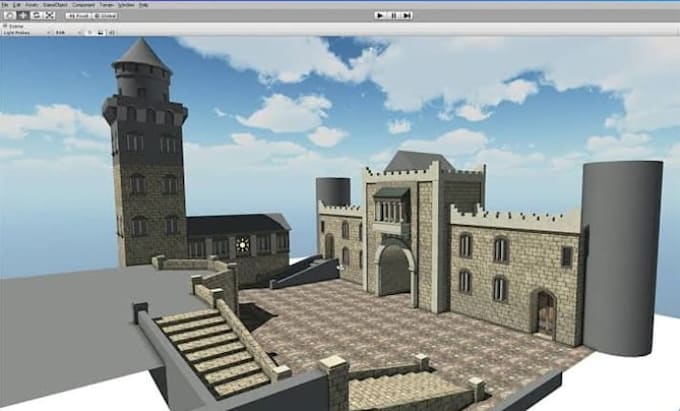The image size is (680, 411).
Task: Open the scene draw mode dropdown
Action: coord(27,33)
